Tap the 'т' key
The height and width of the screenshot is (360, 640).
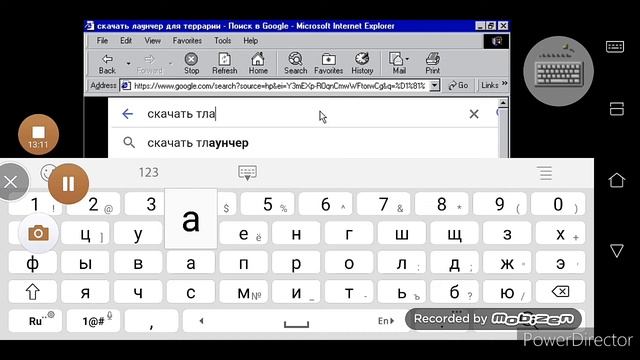[349, 292]
